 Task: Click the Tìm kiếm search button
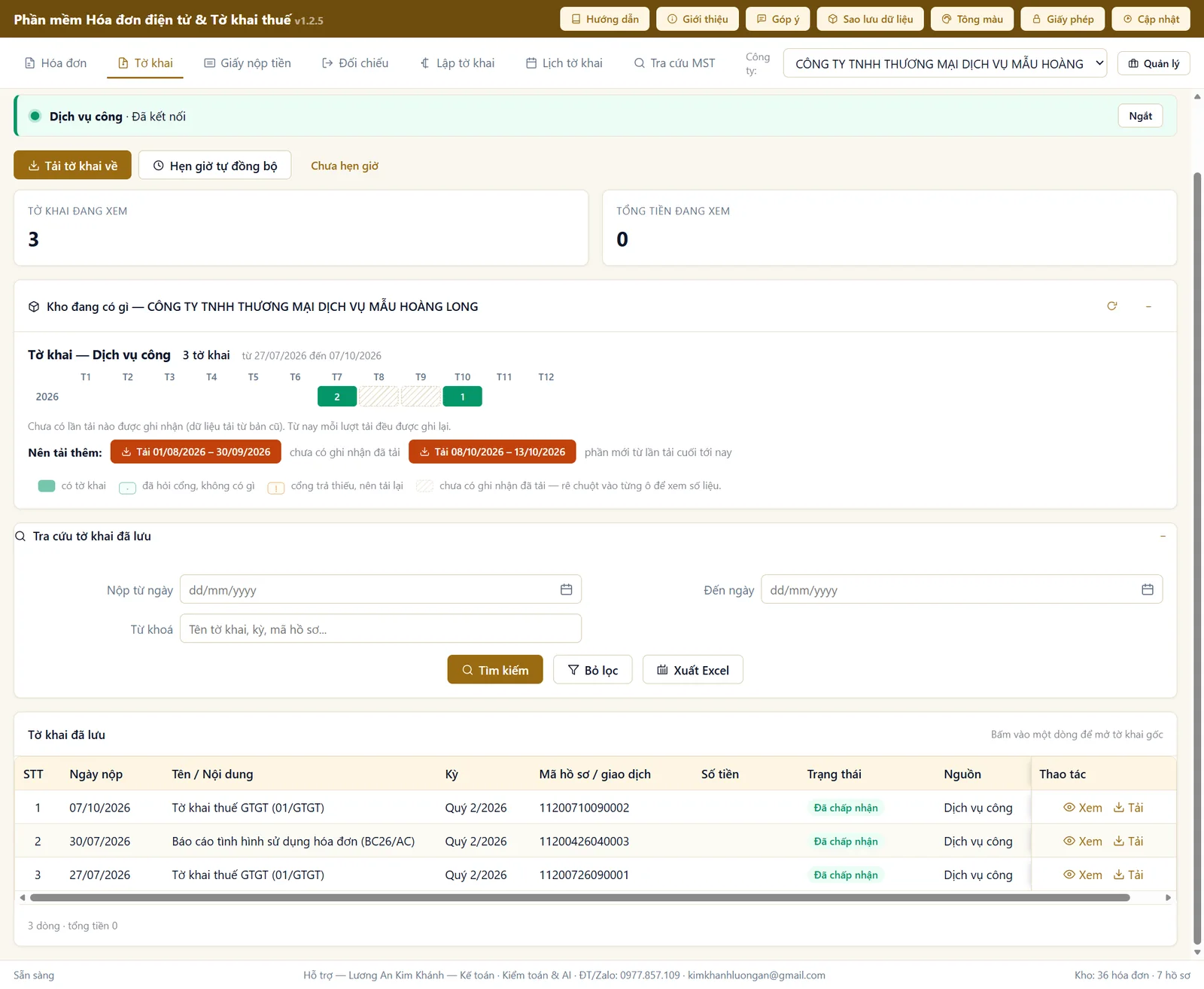pyautogui.click(x=495, y=670)
